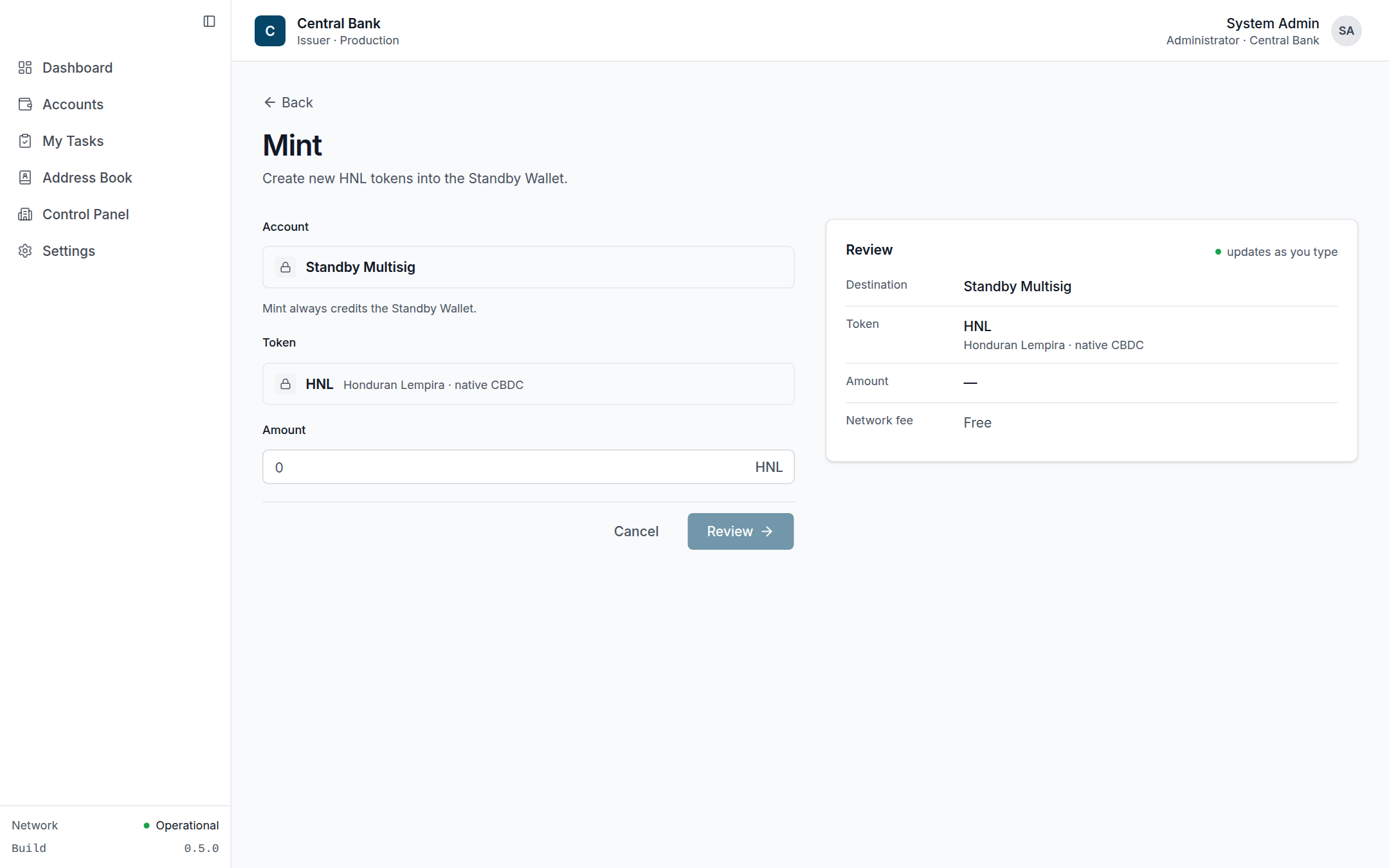Open Settings in the sidebar
Image resolution: width=1389 pixels, height=868 pixels.
tap(116, 251)
